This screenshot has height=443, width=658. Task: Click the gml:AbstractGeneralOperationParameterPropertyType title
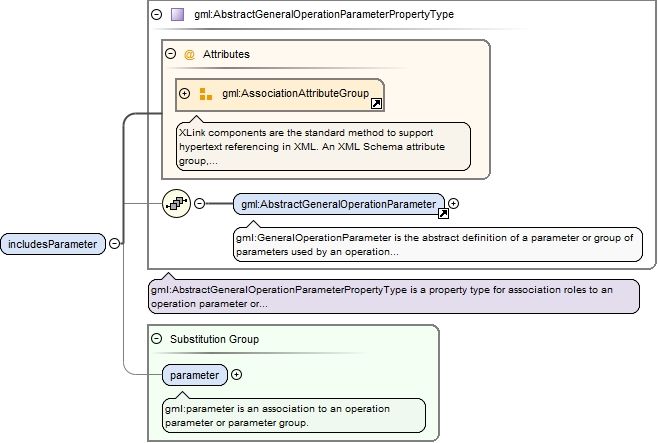[324, 15]
